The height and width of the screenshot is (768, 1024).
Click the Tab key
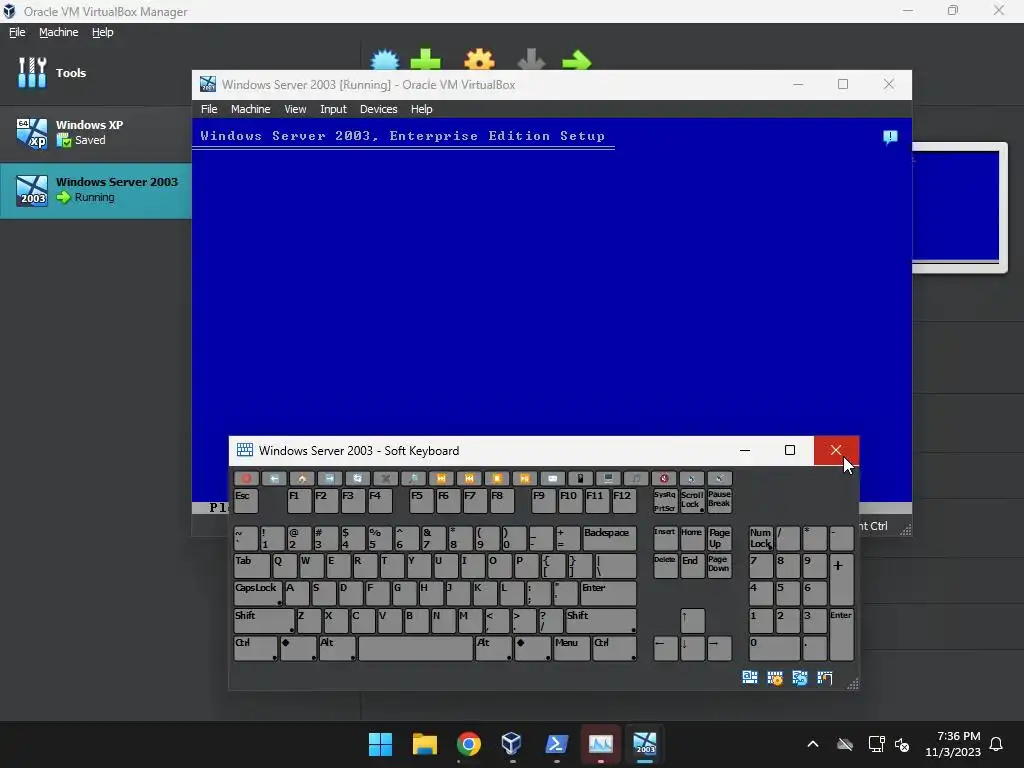point(251,566)
